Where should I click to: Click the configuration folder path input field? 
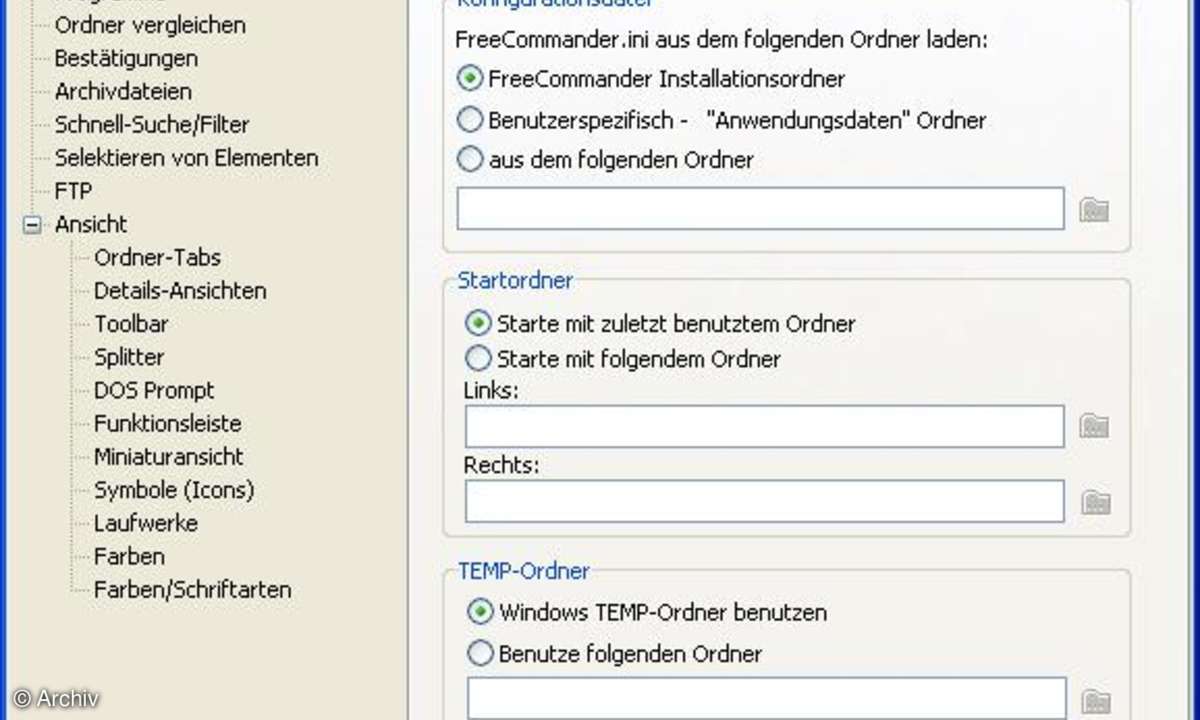tap(760, 208)
